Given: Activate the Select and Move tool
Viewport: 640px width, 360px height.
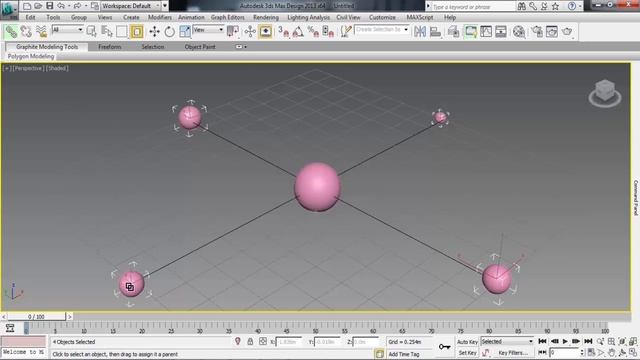Looking at the screenshot, I should (154, 31).
